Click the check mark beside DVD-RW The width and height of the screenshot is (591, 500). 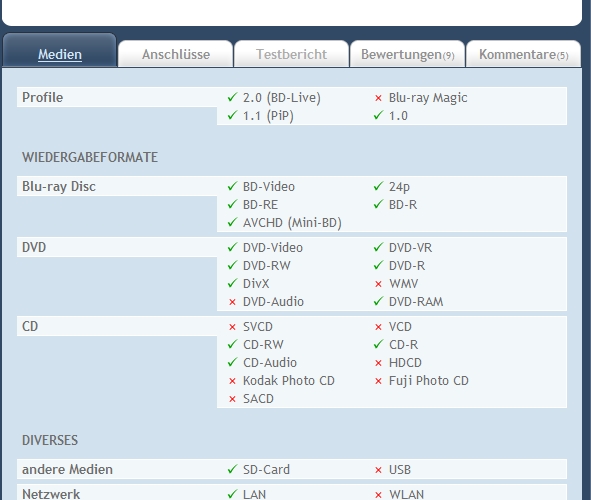click(233, 265)
